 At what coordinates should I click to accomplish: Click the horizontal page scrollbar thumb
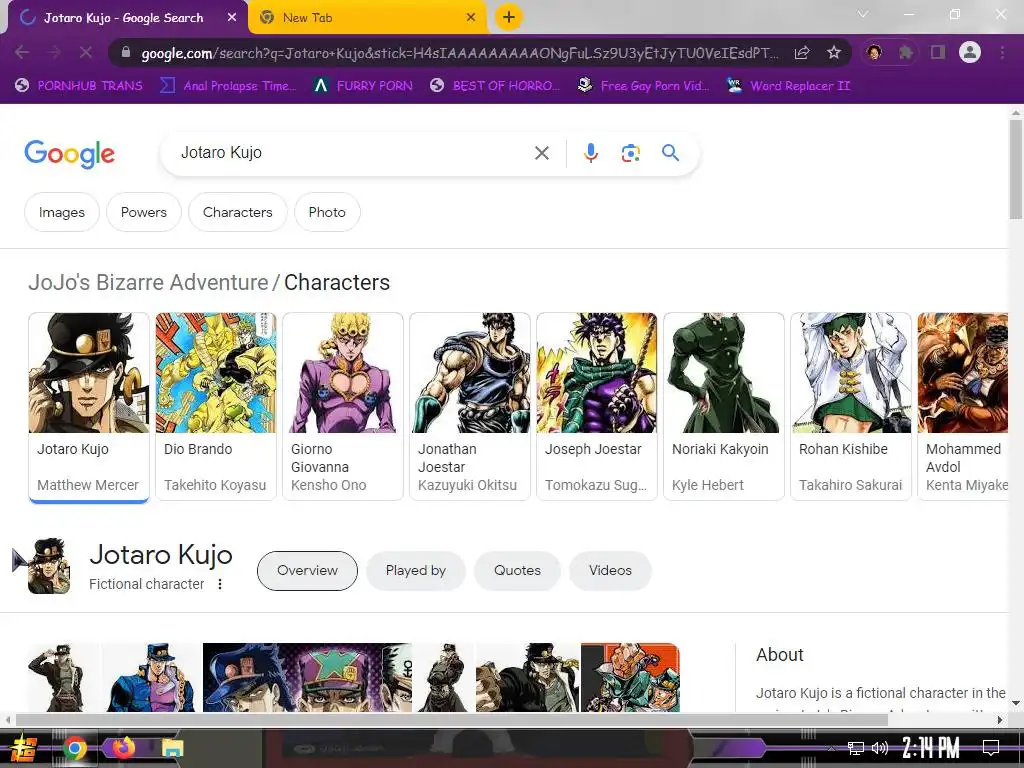pyautogui.click(x=451, y=720)
